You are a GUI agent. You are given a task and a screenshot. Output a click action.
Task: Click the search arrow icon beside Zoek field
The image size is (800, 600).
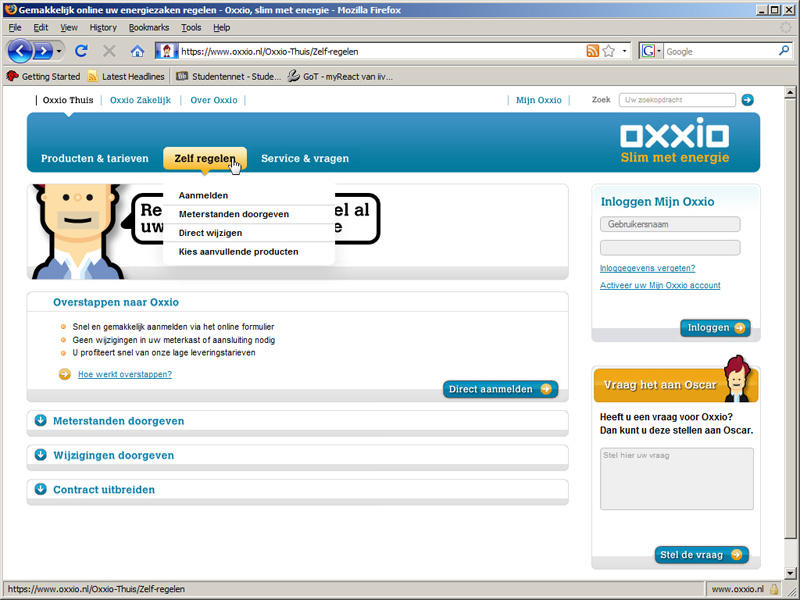pyautogui.click(x=747, y=100)
